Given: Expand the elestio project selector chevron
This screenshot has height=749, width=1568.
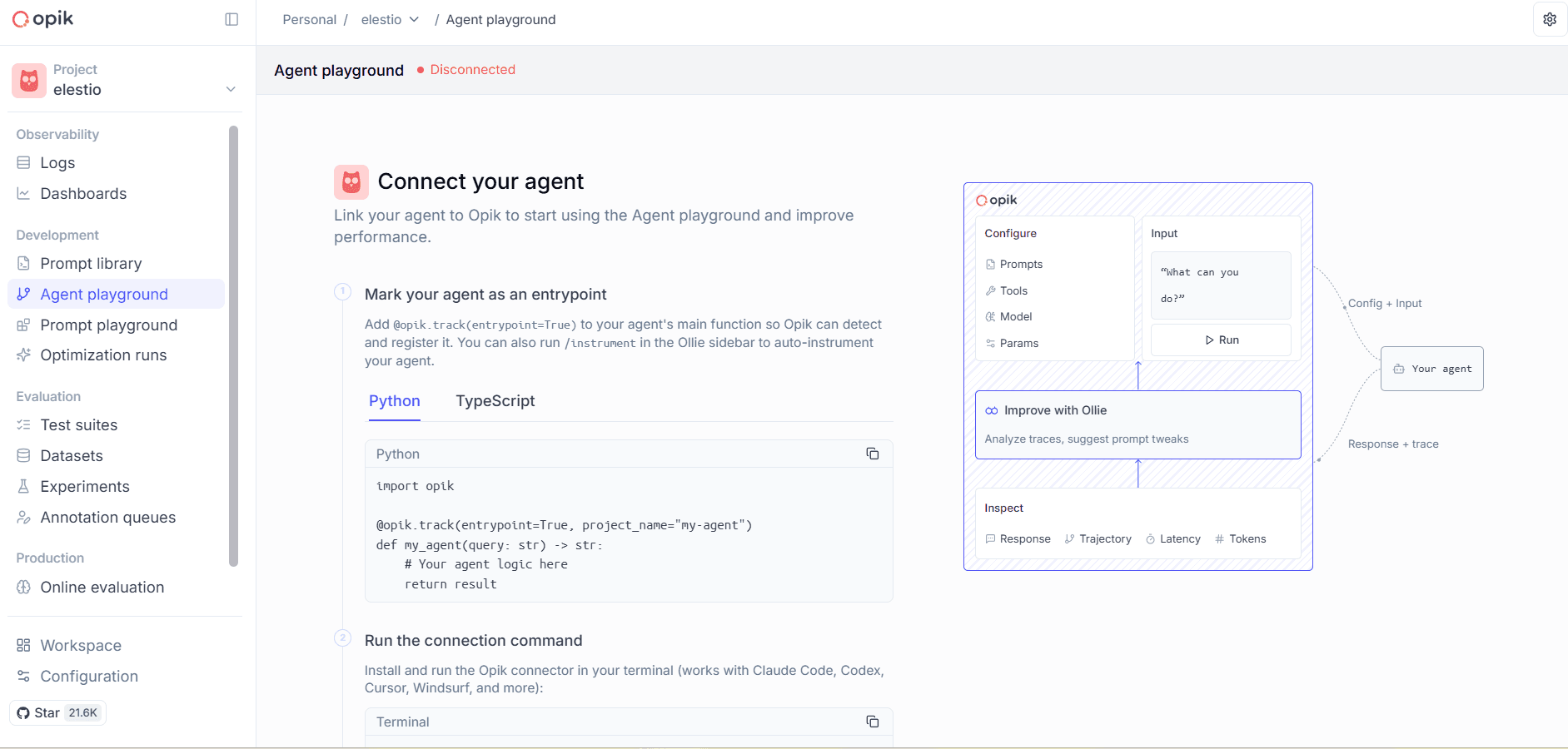Looking at the screenshot, I should pyautogui.click(x=231, y=89).
